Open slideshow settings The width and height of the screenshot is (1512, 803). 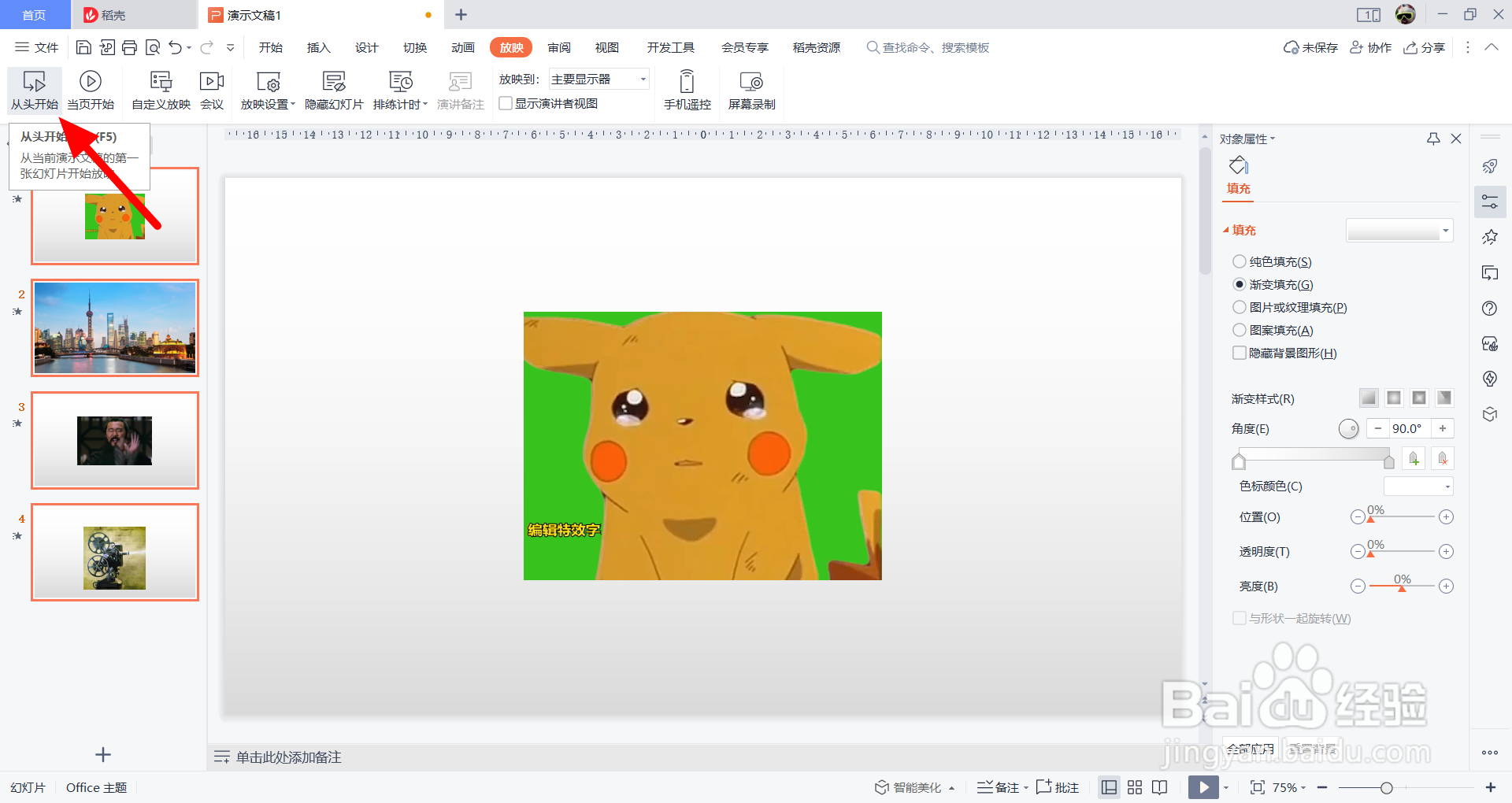click(268, 90)
